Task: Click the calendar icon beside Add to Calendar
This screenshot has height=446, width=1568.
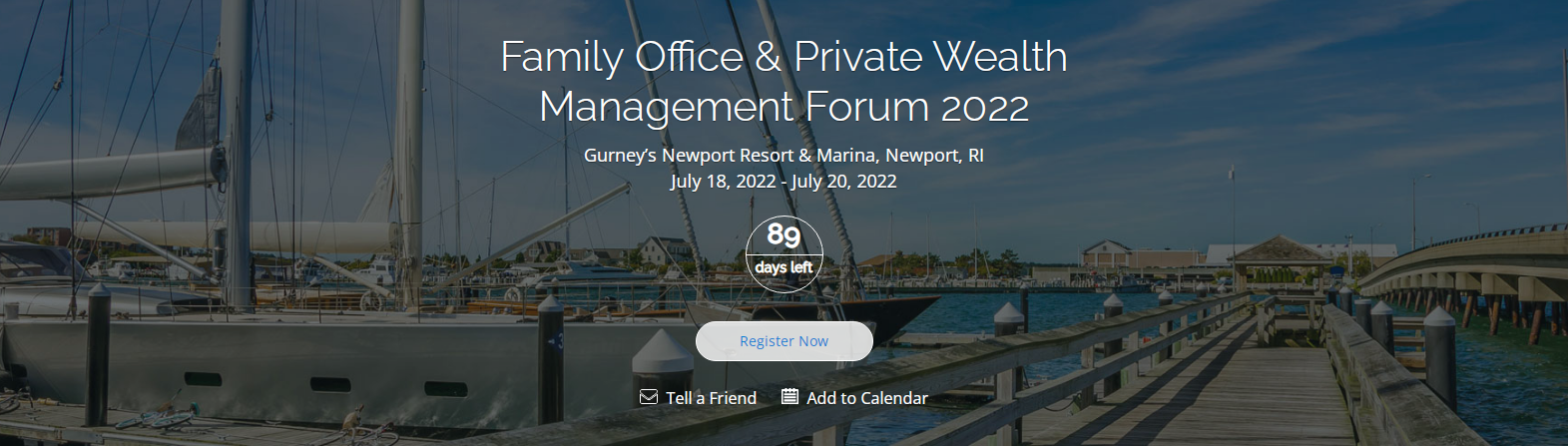Action: tap(789, 396)
